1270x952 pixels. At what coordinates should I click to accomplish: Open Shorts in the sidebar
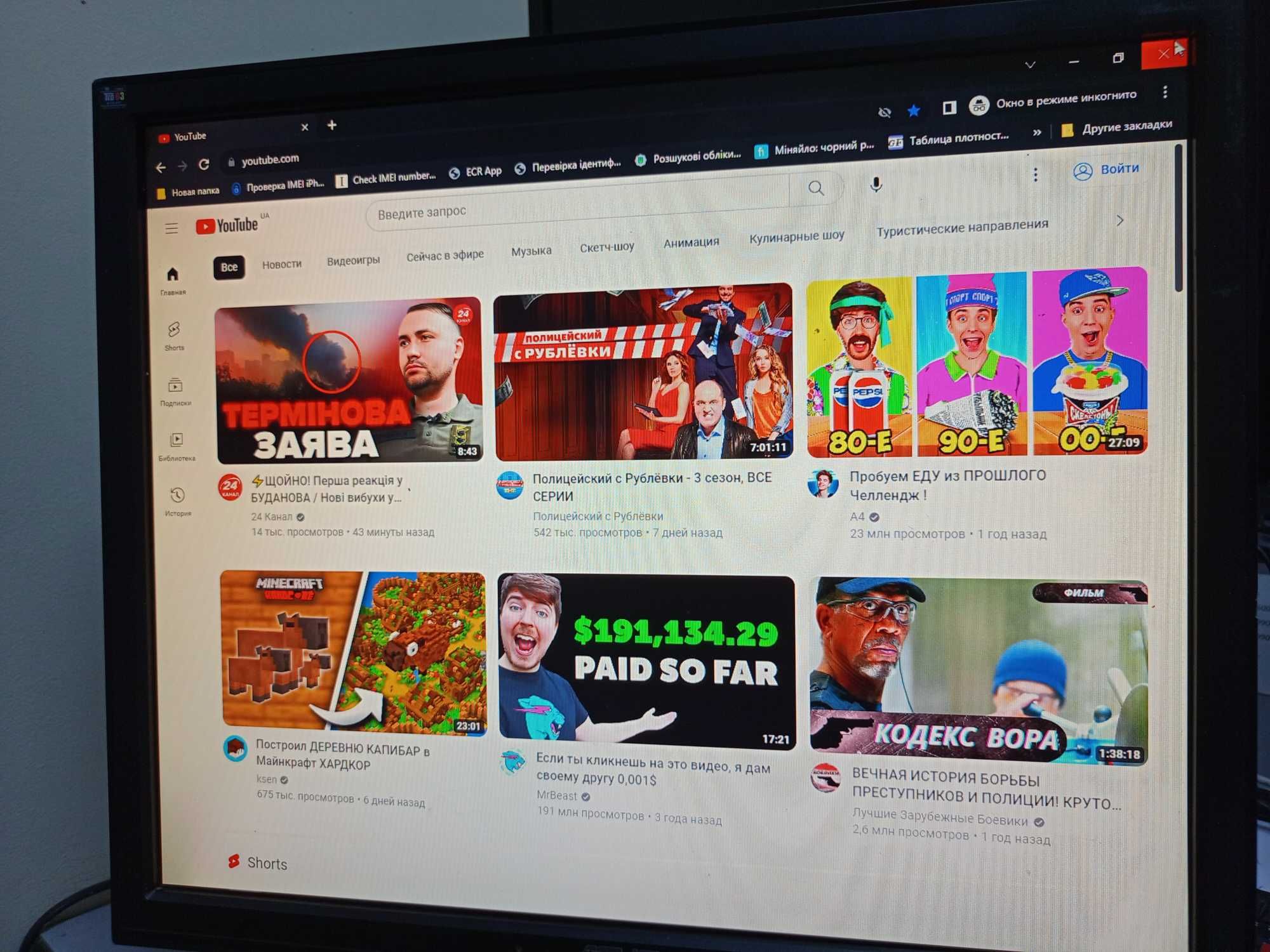click(174, 336)
